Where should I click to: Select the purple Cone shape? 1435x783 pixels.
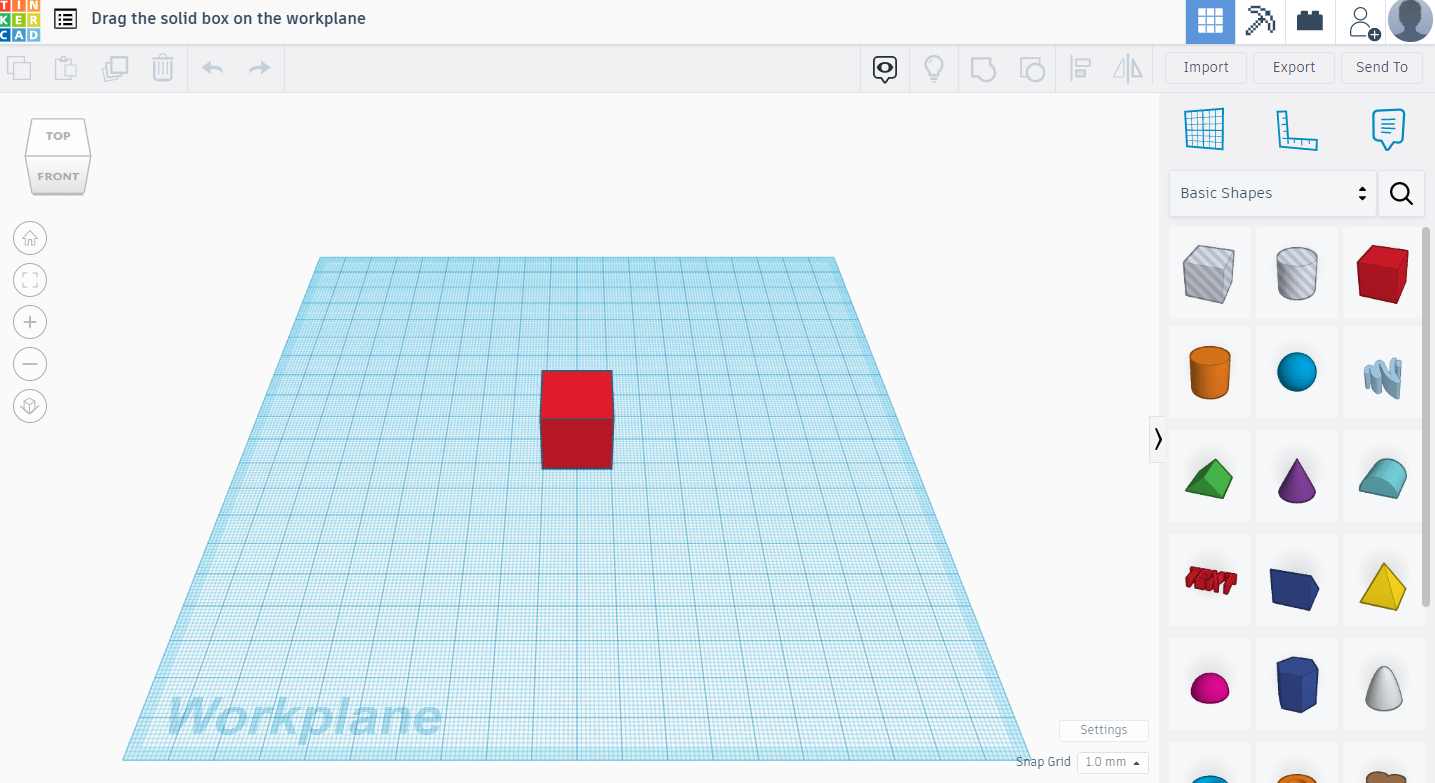(x=1297, y=477)
